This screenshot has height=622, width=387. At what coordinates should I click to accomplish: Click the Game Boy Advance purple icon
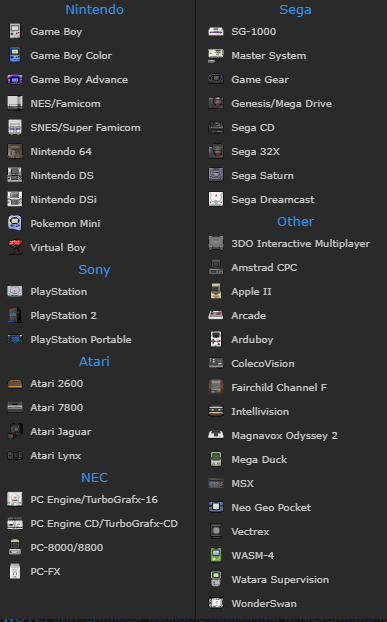coord(15,80)
